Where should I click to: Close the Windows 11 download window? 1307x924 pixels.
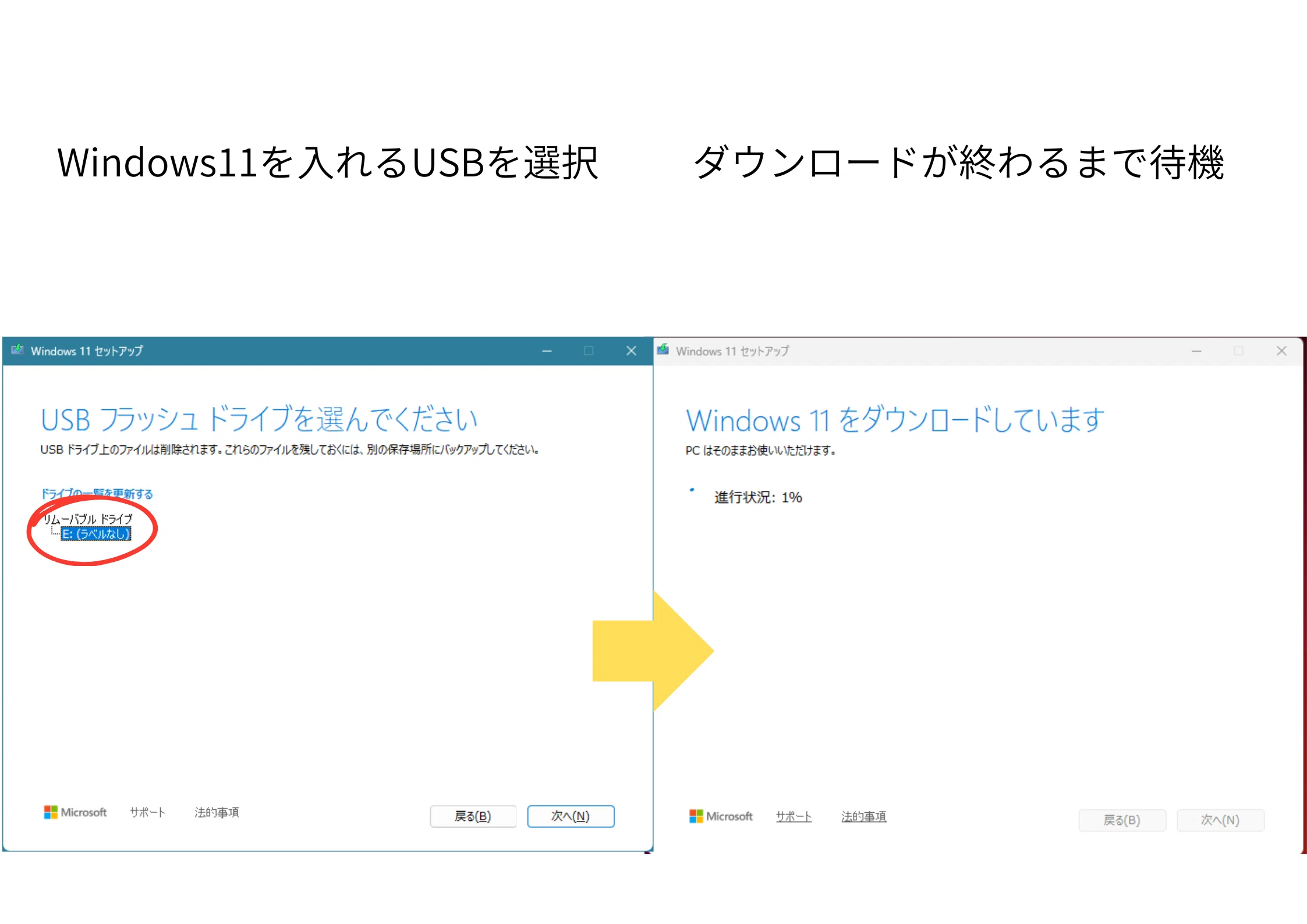1281,351
